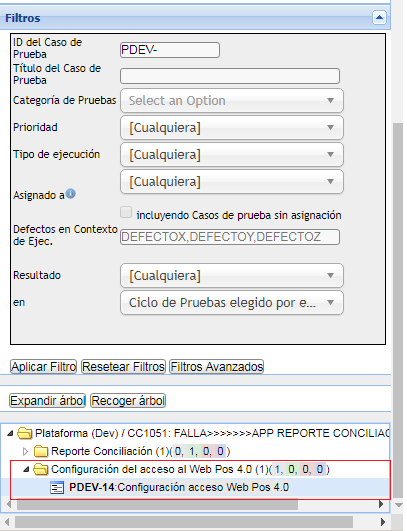Click the tree scrollbar right arrow
This screenshot has height=531, width=407.
[381, 504]
